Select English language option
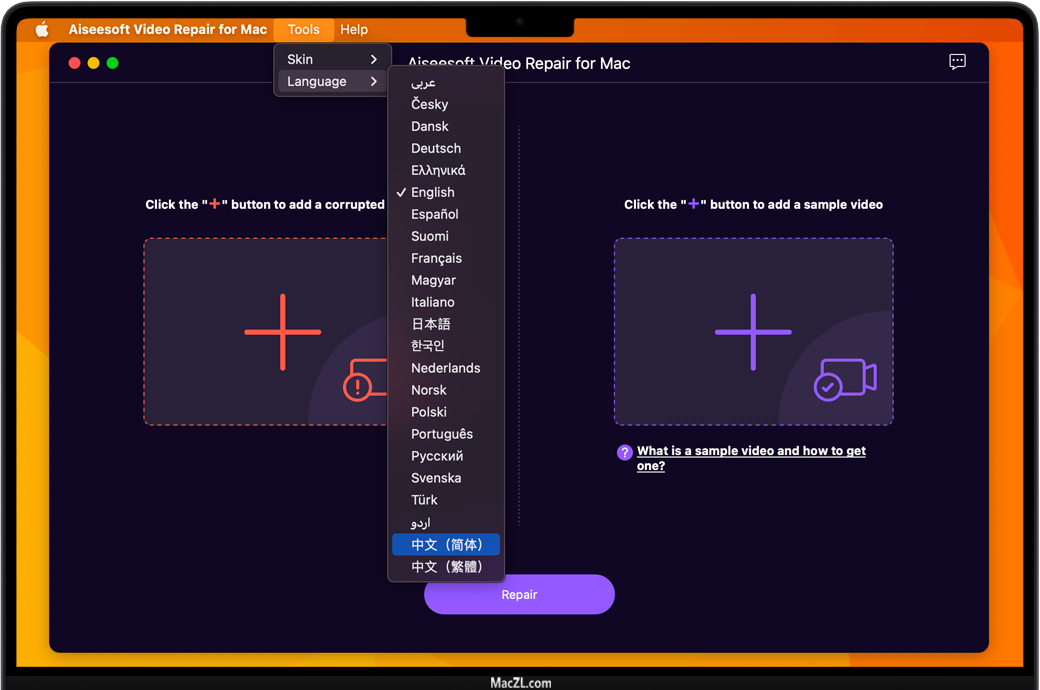The height and width of the screenshot is (690, 1040). point(446,192)
